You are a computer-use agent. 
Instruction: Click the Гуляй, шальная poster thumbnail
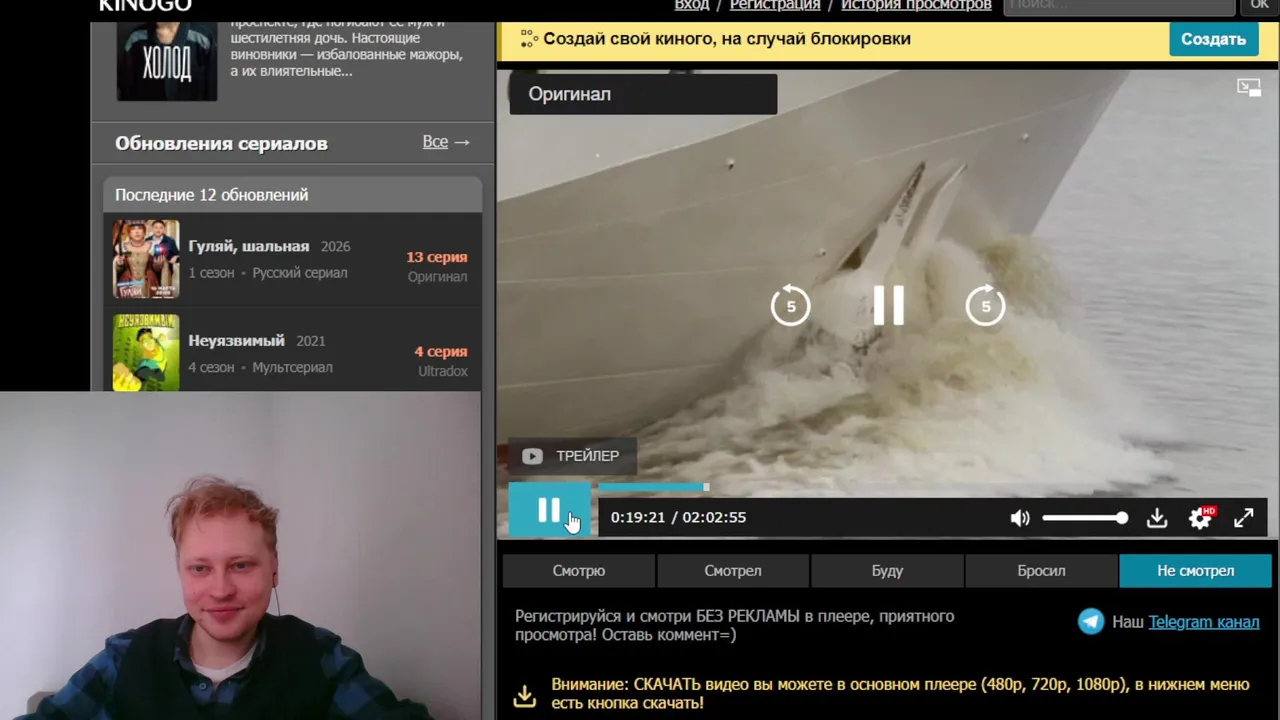click(146, 259)
